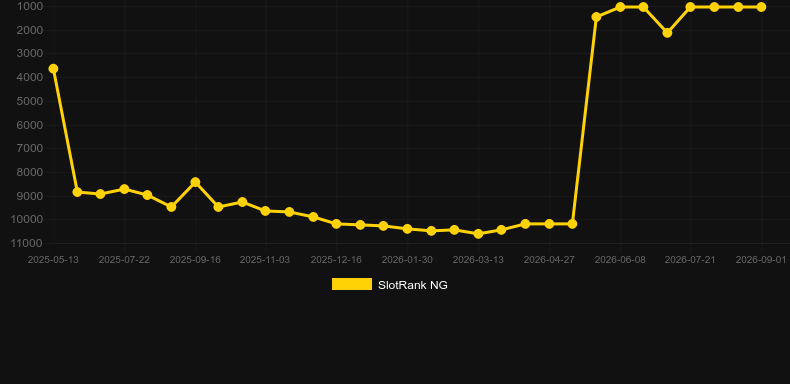Select the data point above 2026-07-21

pyautogui.click(x=690, y=7)
